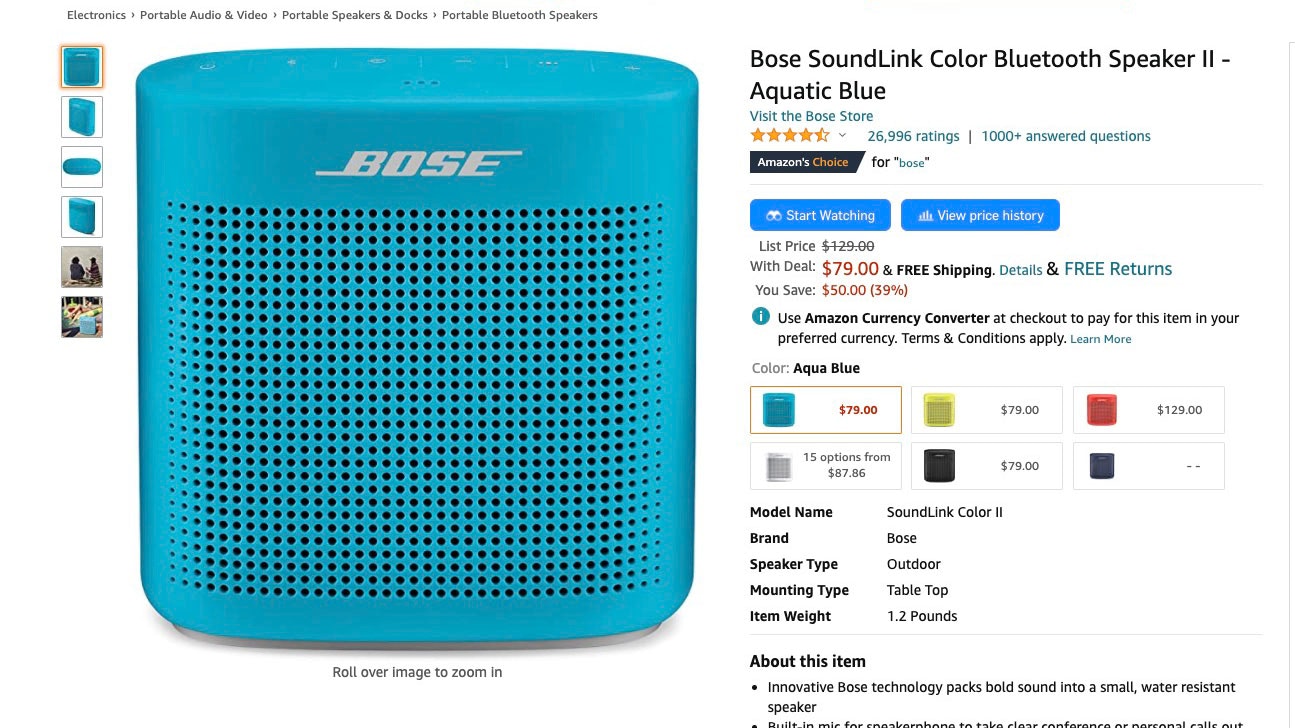Click the binoculars icon on Start Watching

point(773,216)
